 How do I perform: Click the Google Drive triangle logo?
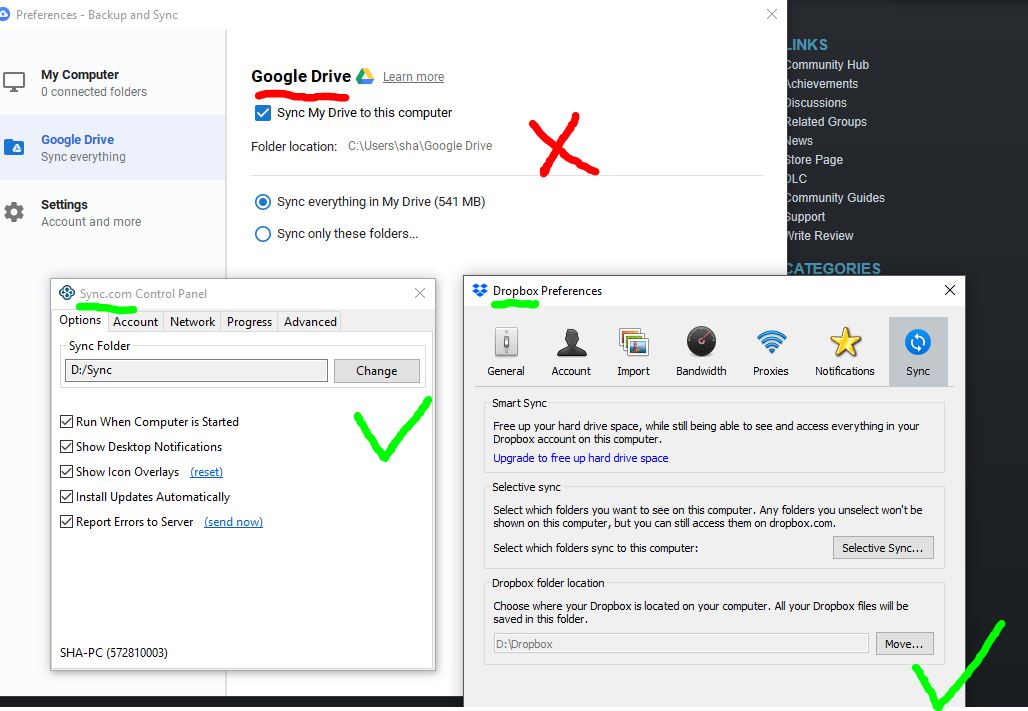(363, 75)
